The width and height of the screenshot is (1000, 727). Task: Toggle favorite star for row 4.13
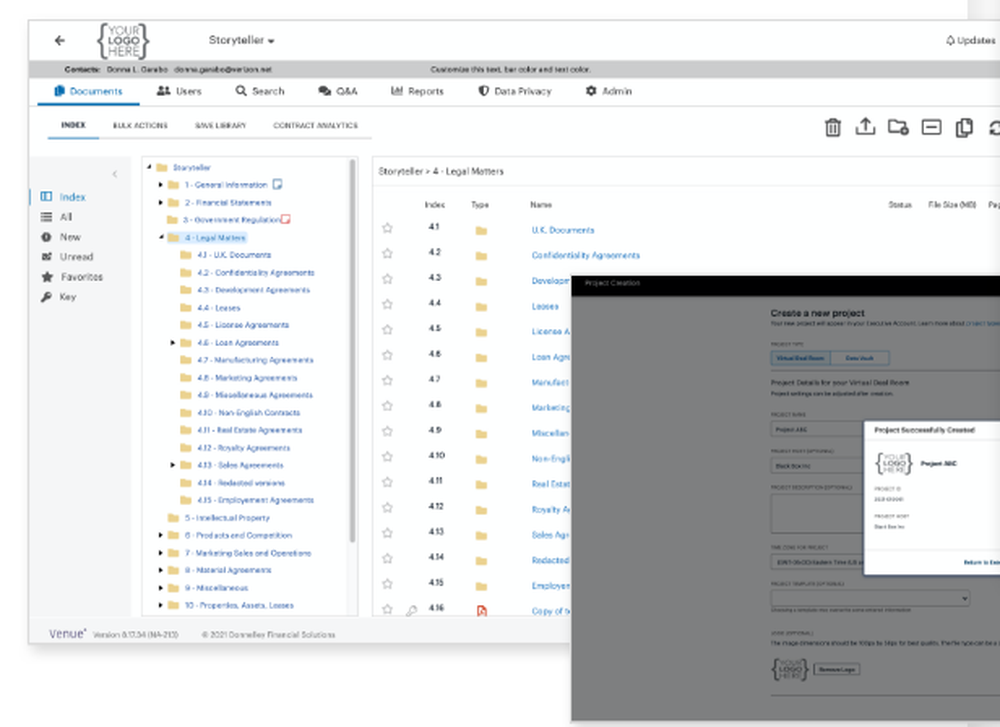point(387,532)
